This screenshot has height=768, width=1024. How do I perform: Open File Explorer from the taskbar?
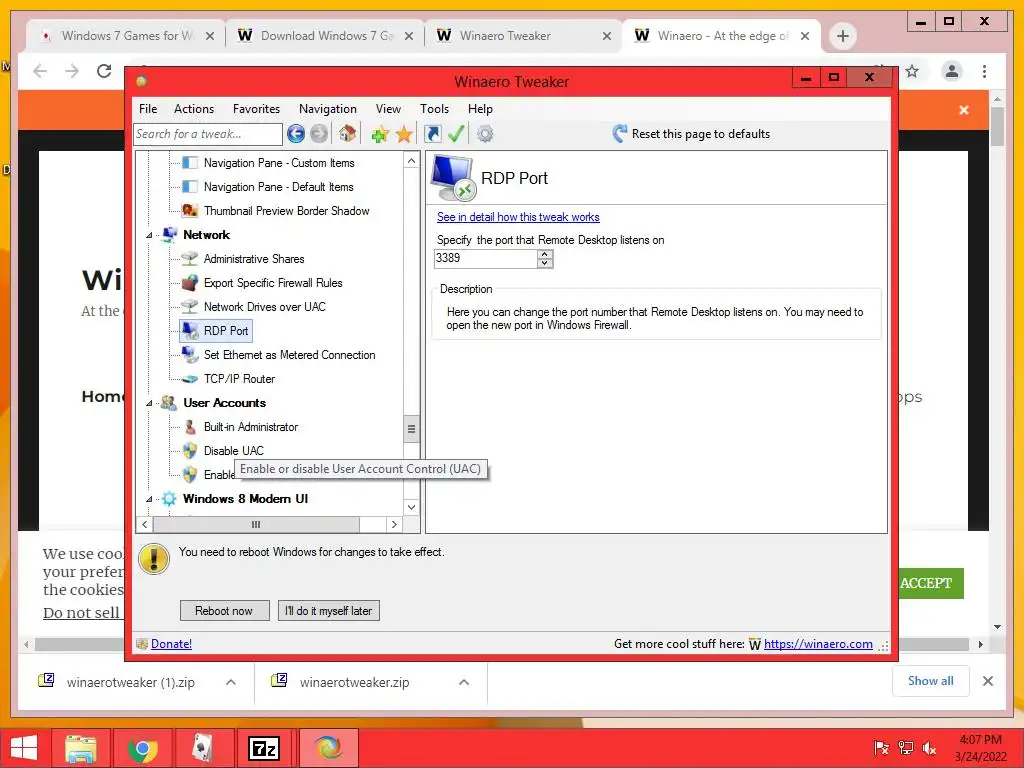point(80,748)
